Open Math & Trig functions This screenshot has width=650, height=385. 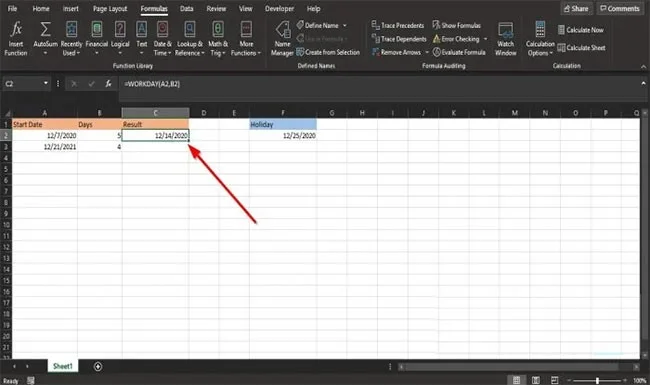[218, 39]
